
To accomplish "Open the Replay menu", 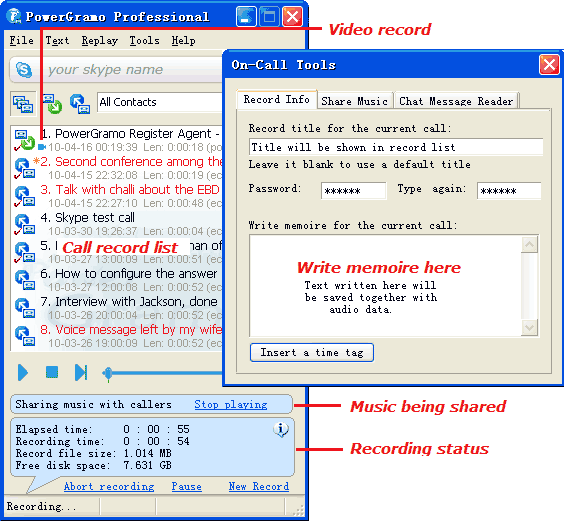I will (x=99, y=40).
